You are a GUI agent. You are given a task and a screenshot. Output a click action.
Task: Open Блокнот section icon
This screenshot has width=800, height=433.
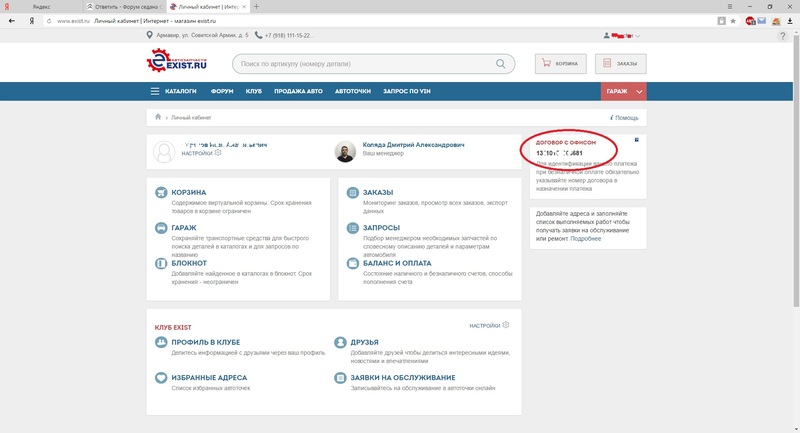[x=161, y=263]
